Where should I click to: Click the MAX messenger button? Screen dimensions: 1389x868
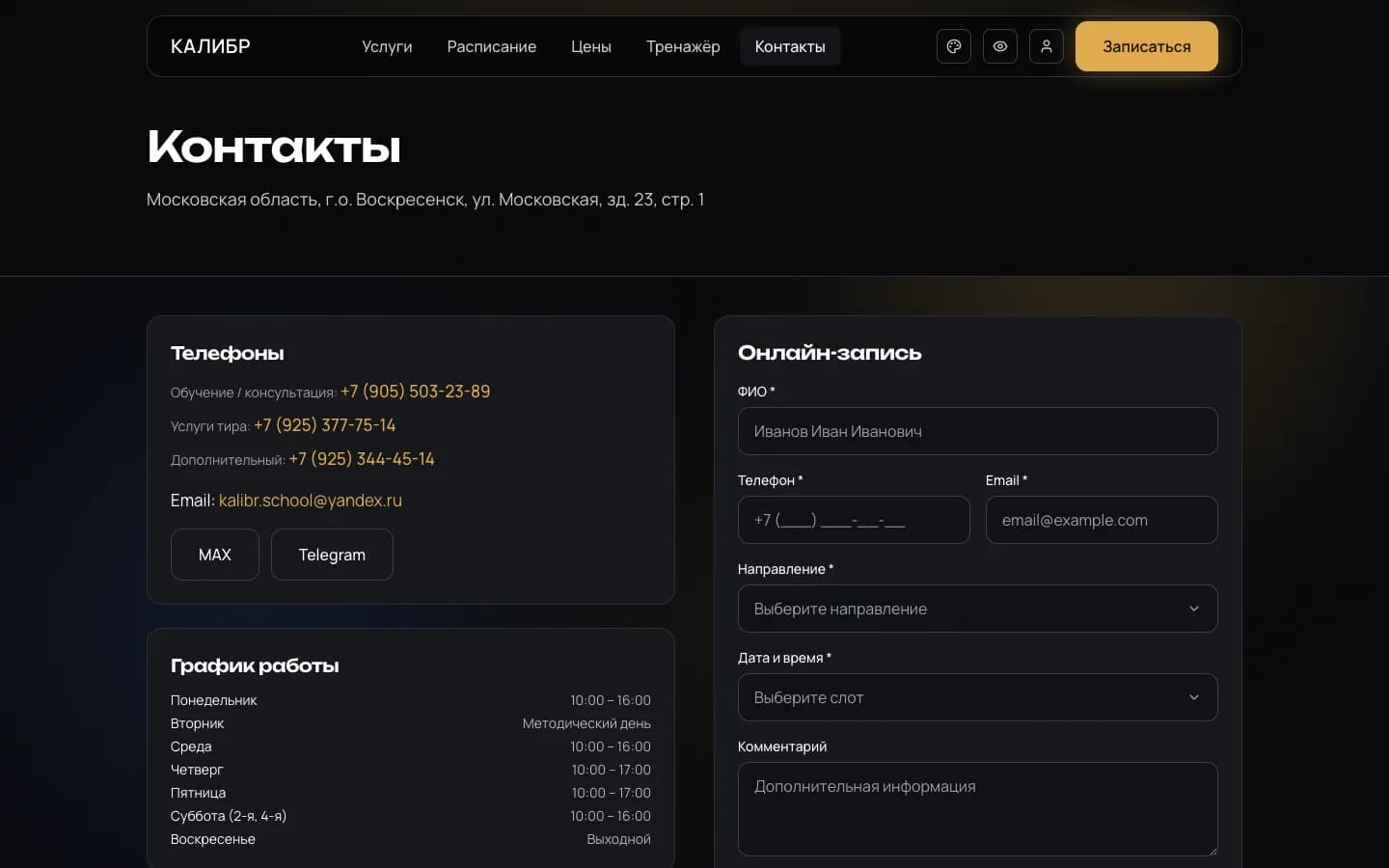[215, 555]
